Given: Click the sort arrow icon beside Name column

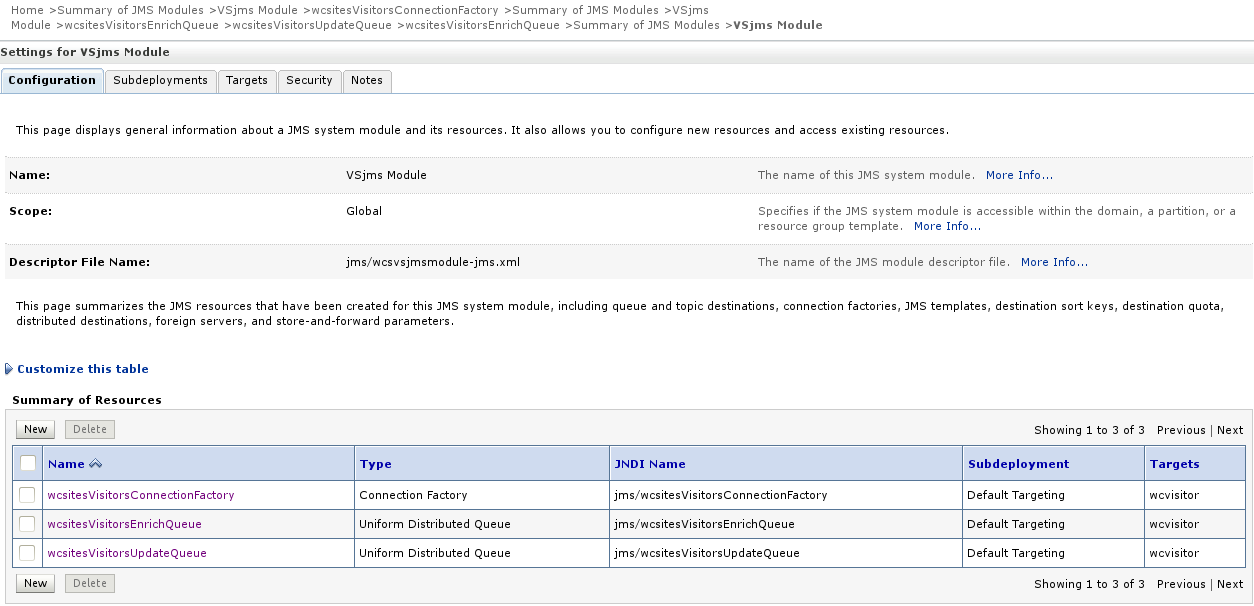Looking at the screenshot, I should pyautogui.click(x=96, y=464).
